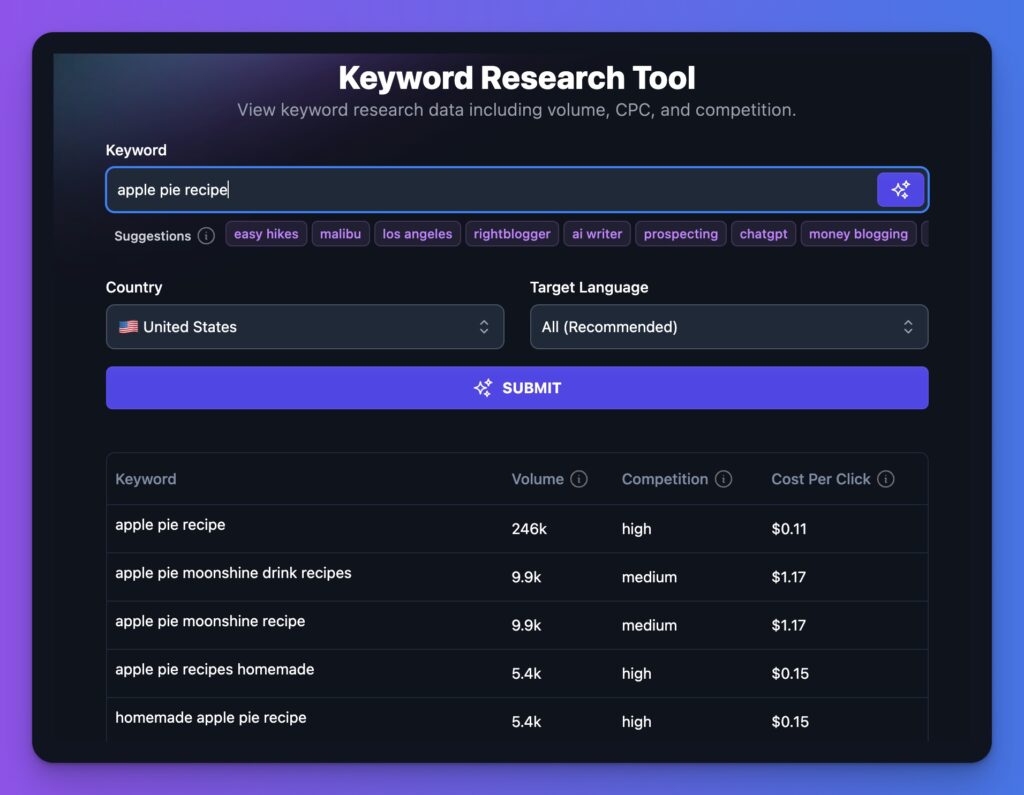Open the Country dropdown
This screenshot has width=1024, height=795.
(x=305, y=326)
